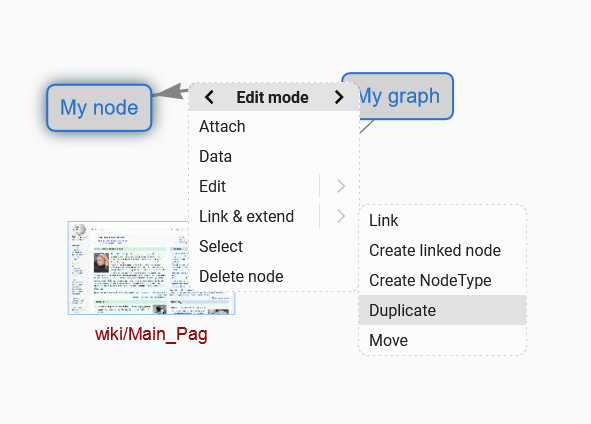
Task: Click Select in the context menu
Action: tap(274, 246)
